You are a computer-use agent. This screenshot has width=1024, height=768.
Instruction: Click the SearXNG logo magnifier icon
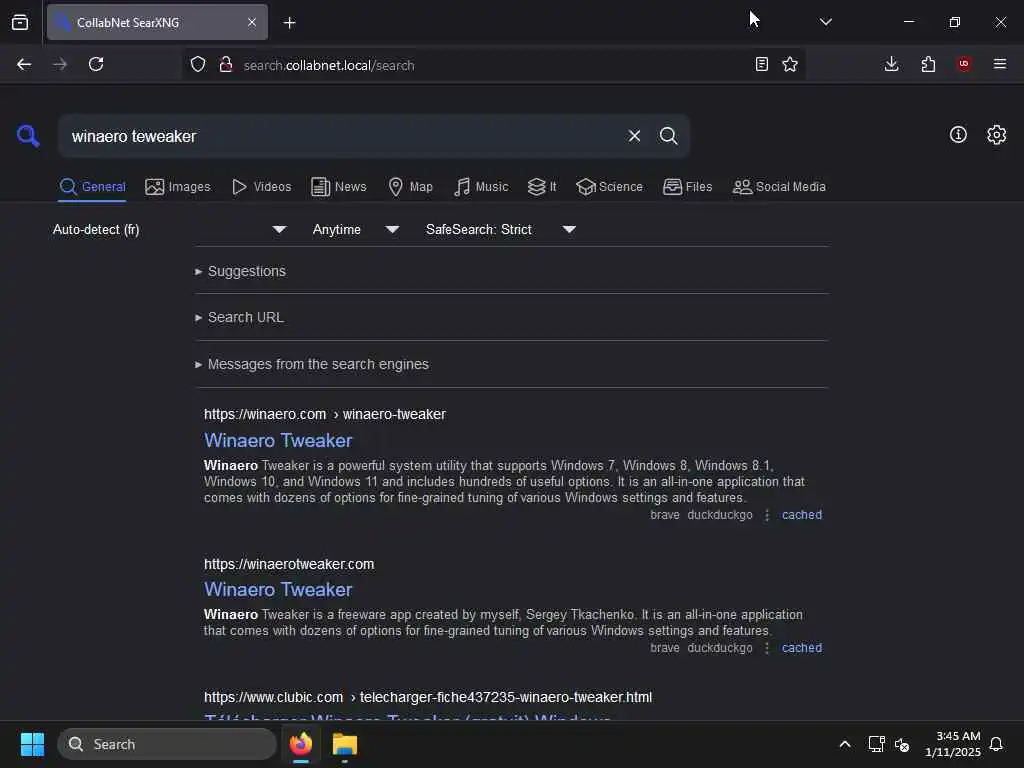click(28, 136)
